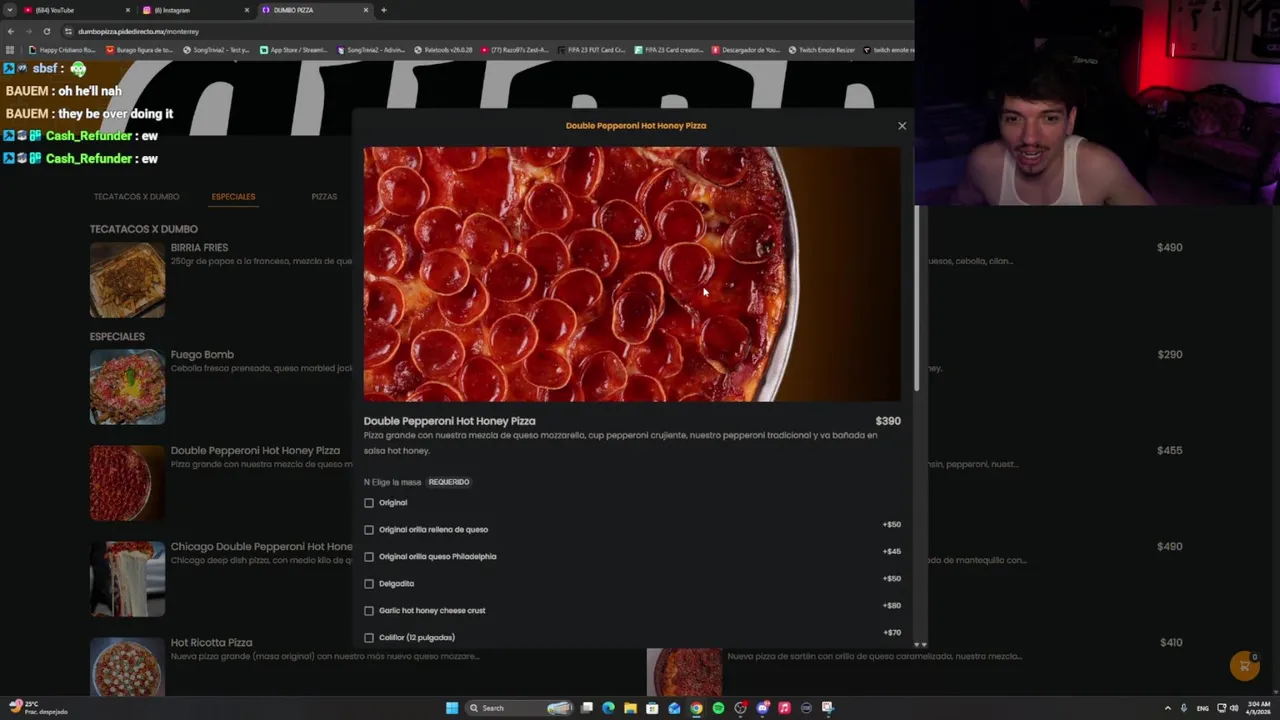Open Discord from the taskbar

click(762, 708)
